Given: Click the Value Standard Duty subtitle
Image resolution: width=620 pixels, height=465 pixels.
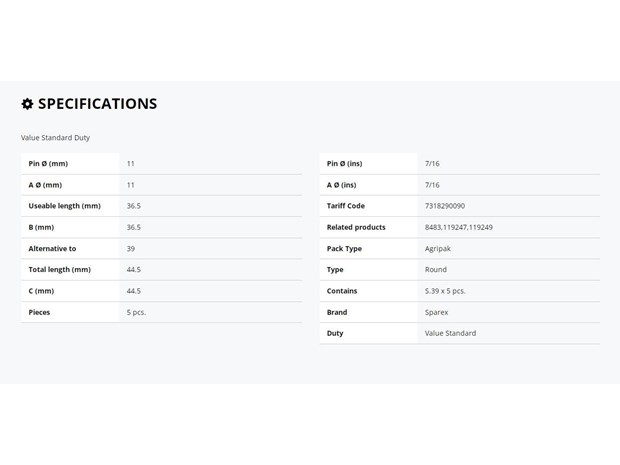Looking at the screenshot, I should pyautogui.click(x=55, y=138).
